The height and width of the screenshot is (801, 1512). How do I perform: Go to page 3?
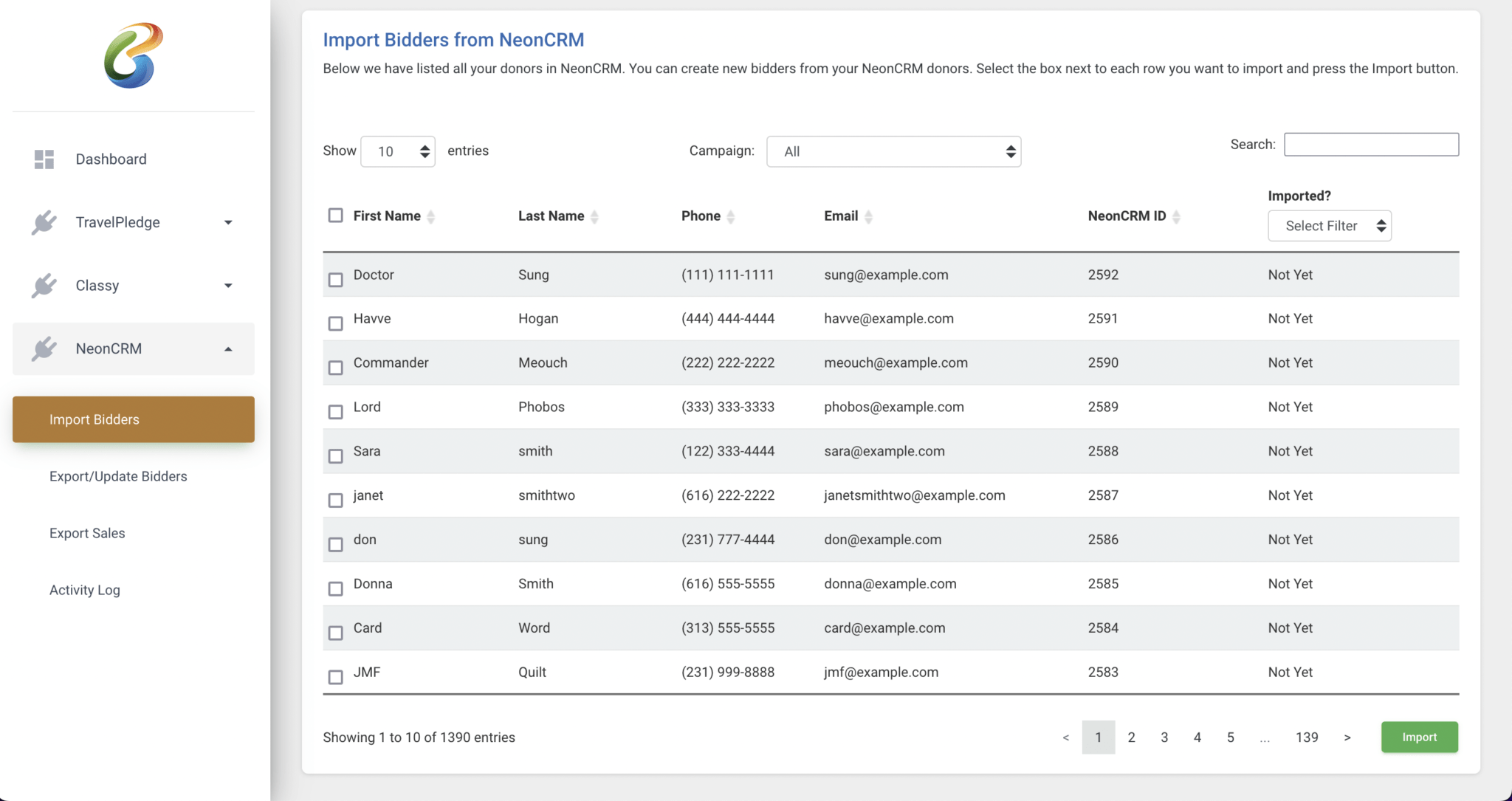[1164, 738]
